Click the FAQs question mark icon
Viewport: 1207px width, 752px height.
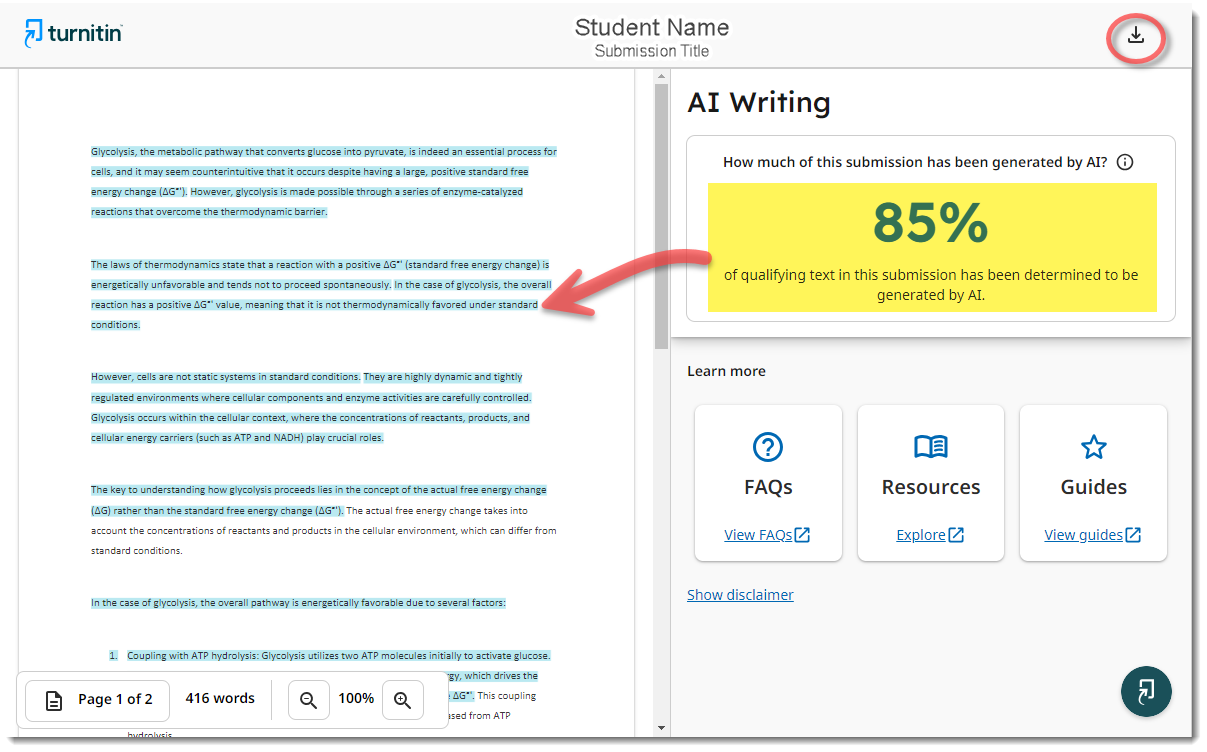pos(768,447)
